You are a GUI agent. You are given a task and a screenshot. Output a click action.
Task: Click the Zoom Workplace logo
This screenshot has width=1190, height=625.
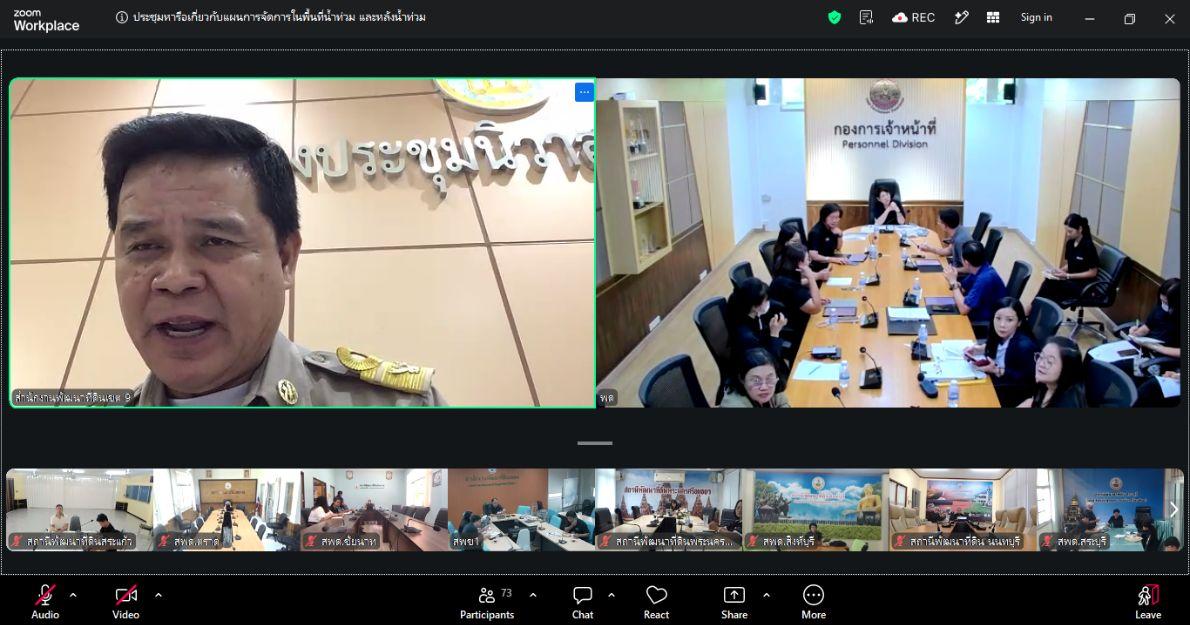pyautogui.click(x=46, y=20)
